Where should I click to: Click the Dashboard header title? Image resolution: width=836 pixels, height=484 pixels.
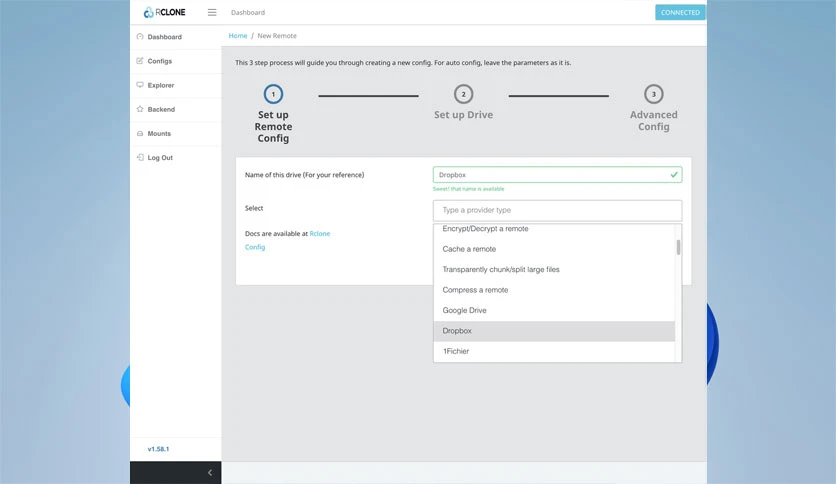[248, 12]
